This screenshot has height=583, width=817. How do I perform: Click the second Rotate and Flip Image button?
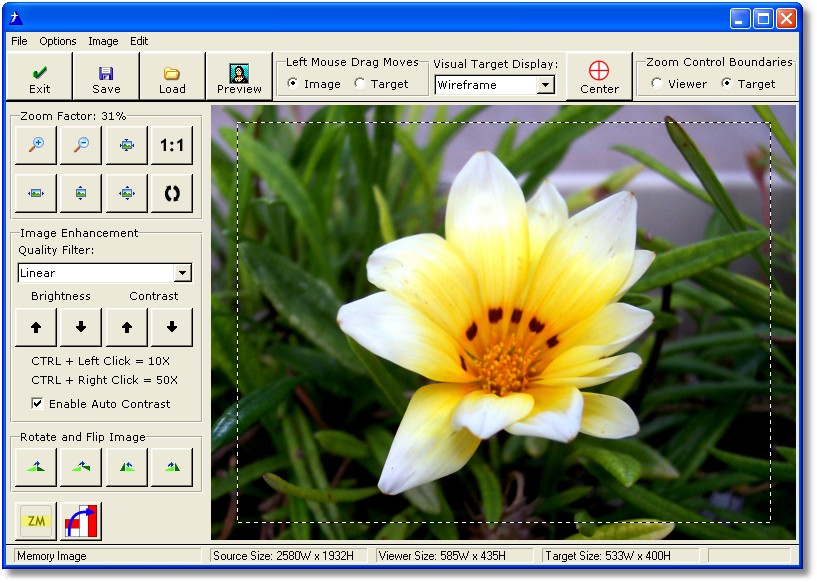point(81,467)
